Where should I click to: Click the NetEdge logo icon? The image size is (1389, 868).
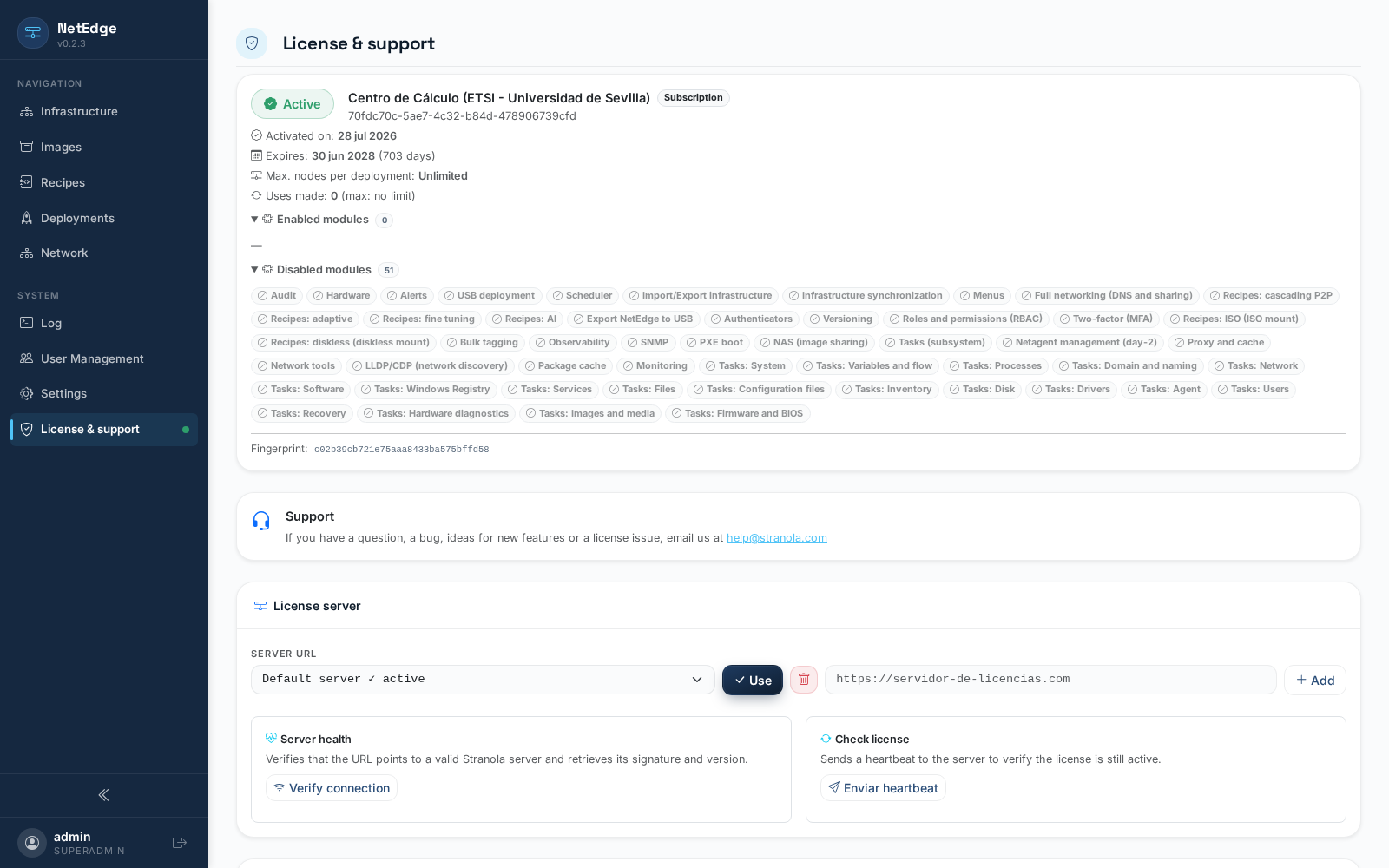[33, 33]
